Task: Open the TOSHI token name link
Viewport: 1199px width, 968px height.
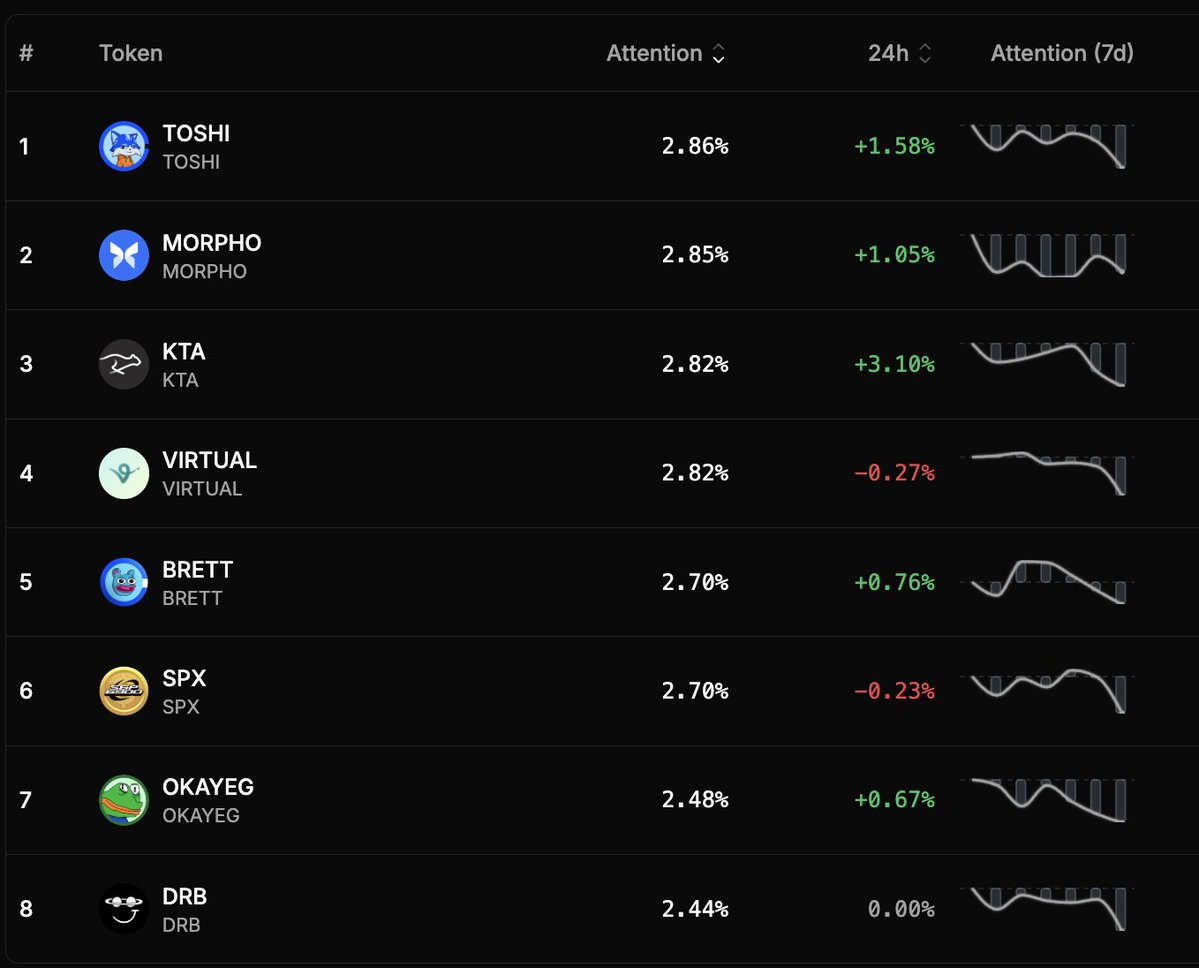Action: [x=196, y=134]
